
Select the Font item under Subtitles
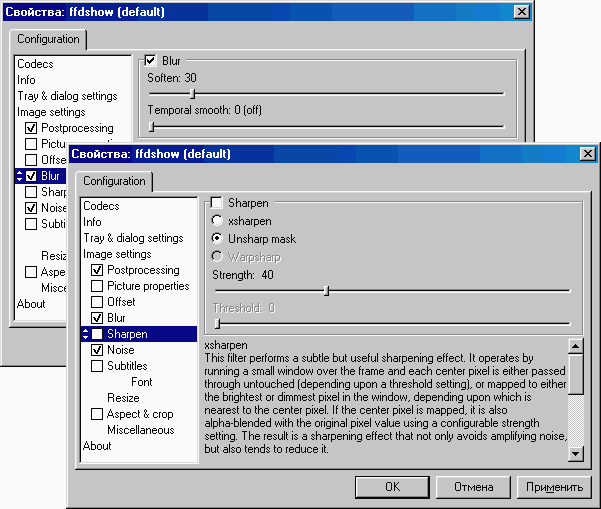click(x=142, y=382)
